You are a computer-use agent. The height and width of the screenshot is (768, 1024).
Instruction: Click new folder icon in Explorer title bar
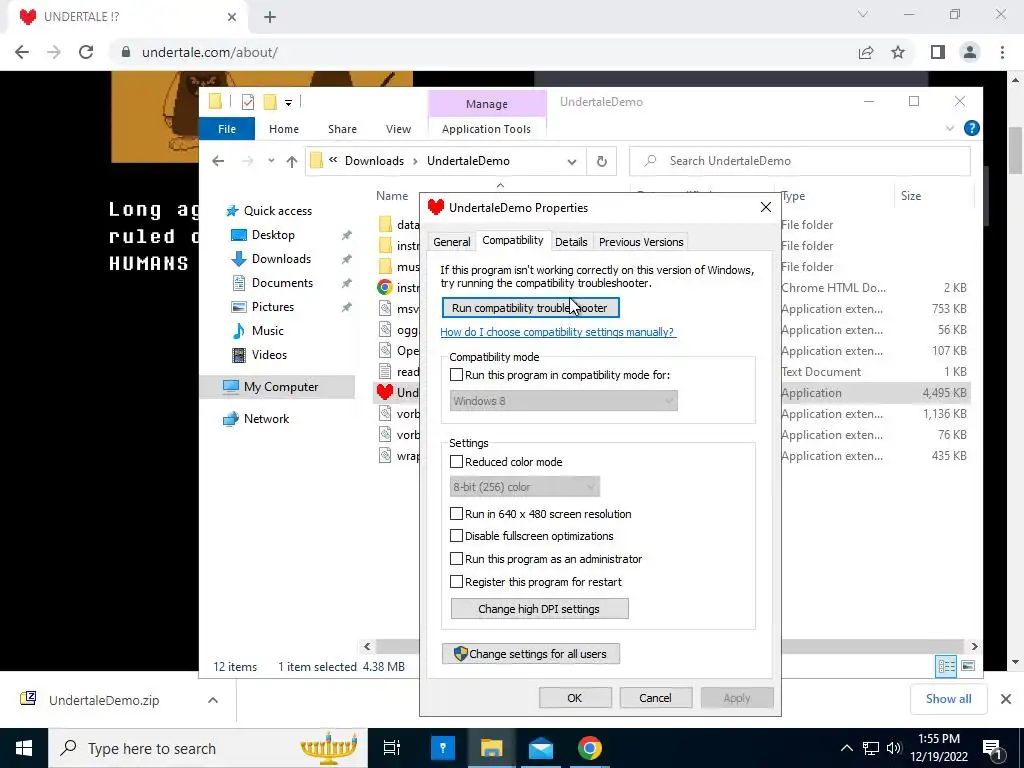[270, 102]
